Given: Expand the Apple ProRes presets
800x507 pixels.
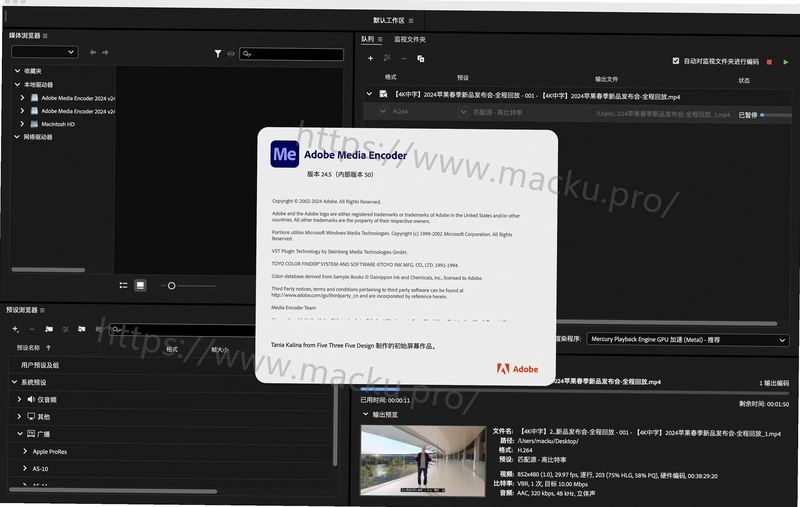Looking at the screenshot, I should 24,451.
